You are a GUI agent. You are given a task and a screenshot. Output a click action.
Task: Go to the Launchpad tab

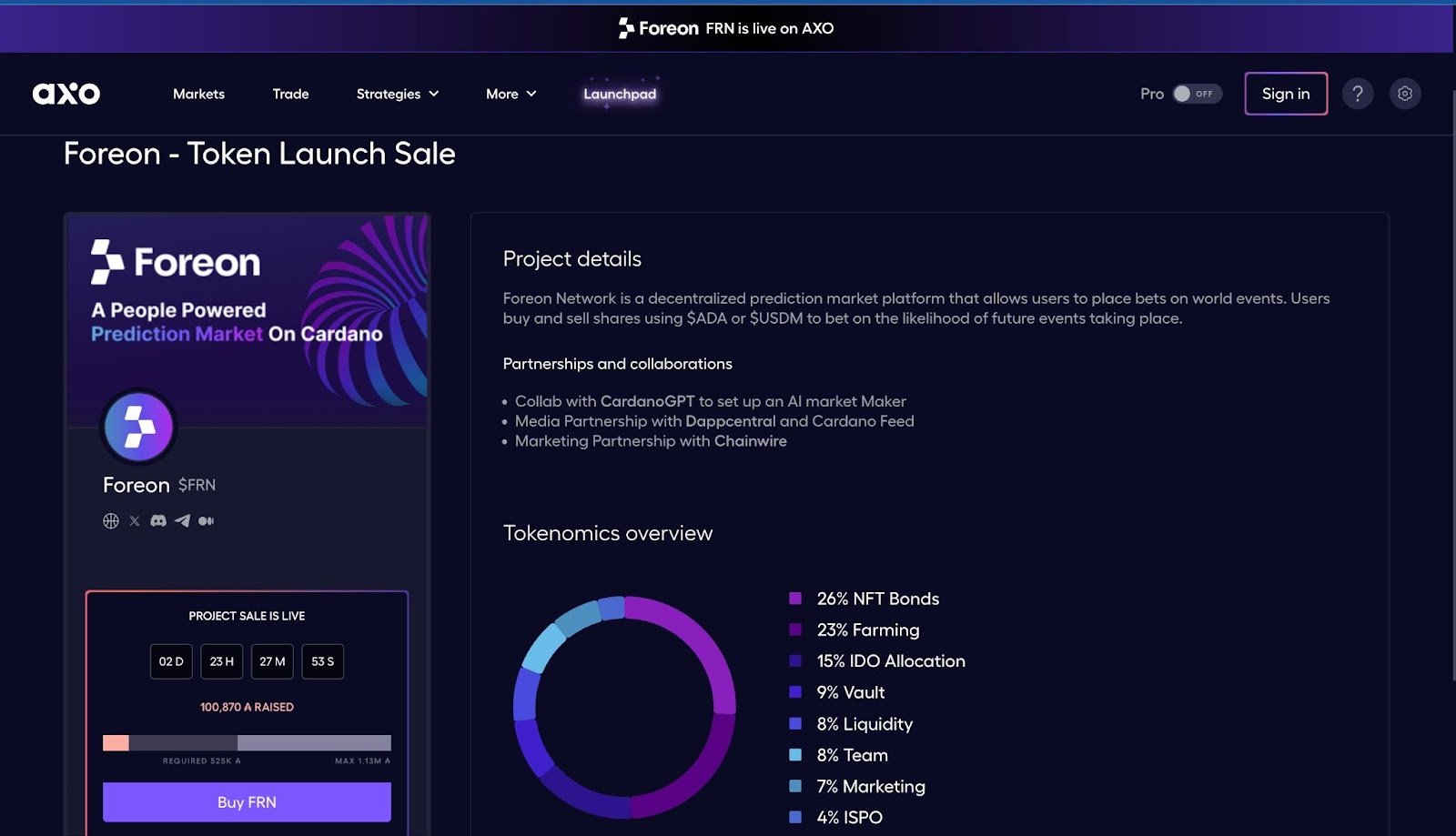point(620,94)
